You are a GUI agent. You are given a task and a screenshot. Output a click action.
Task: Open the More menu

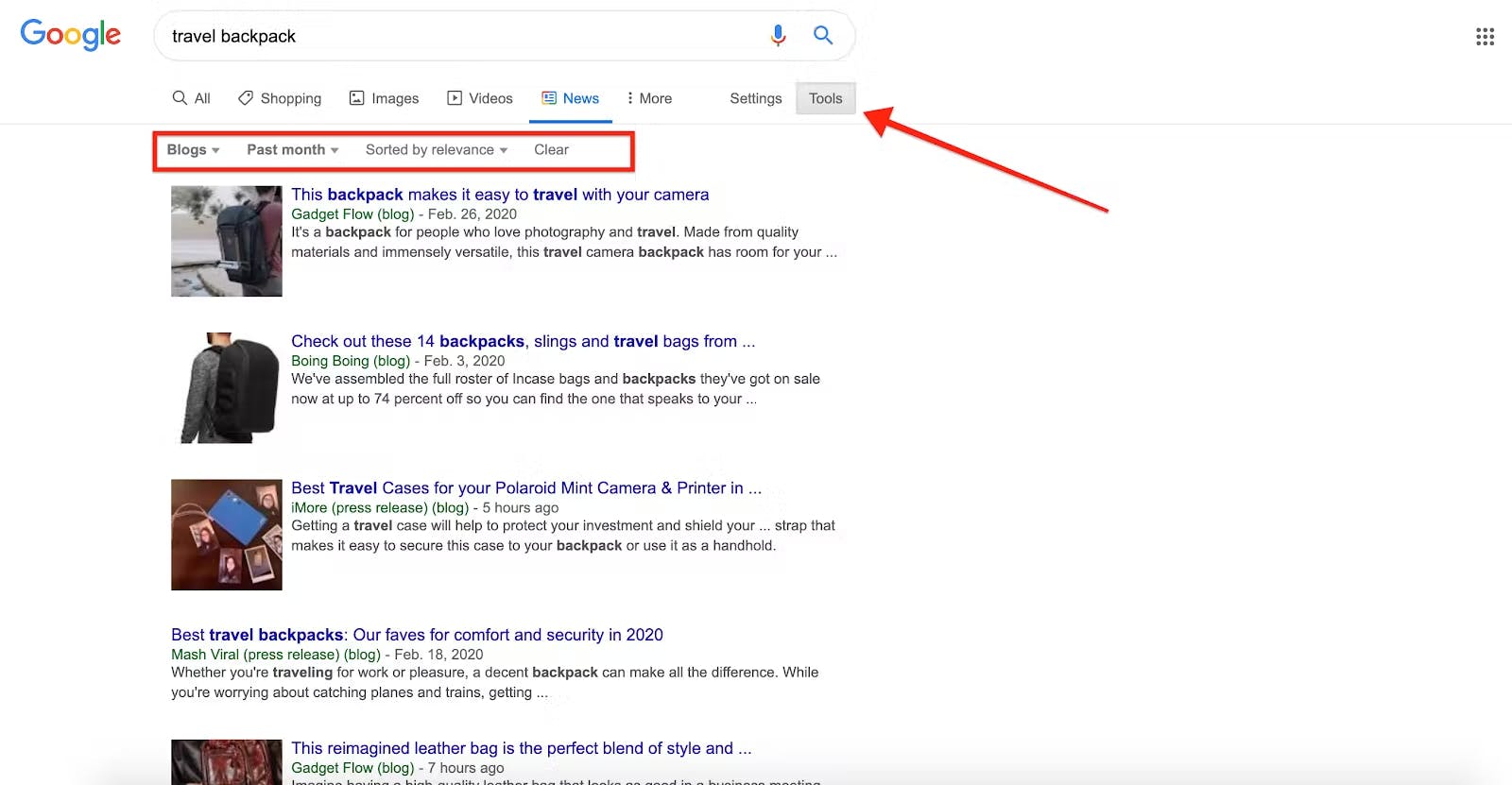(649, 98)
